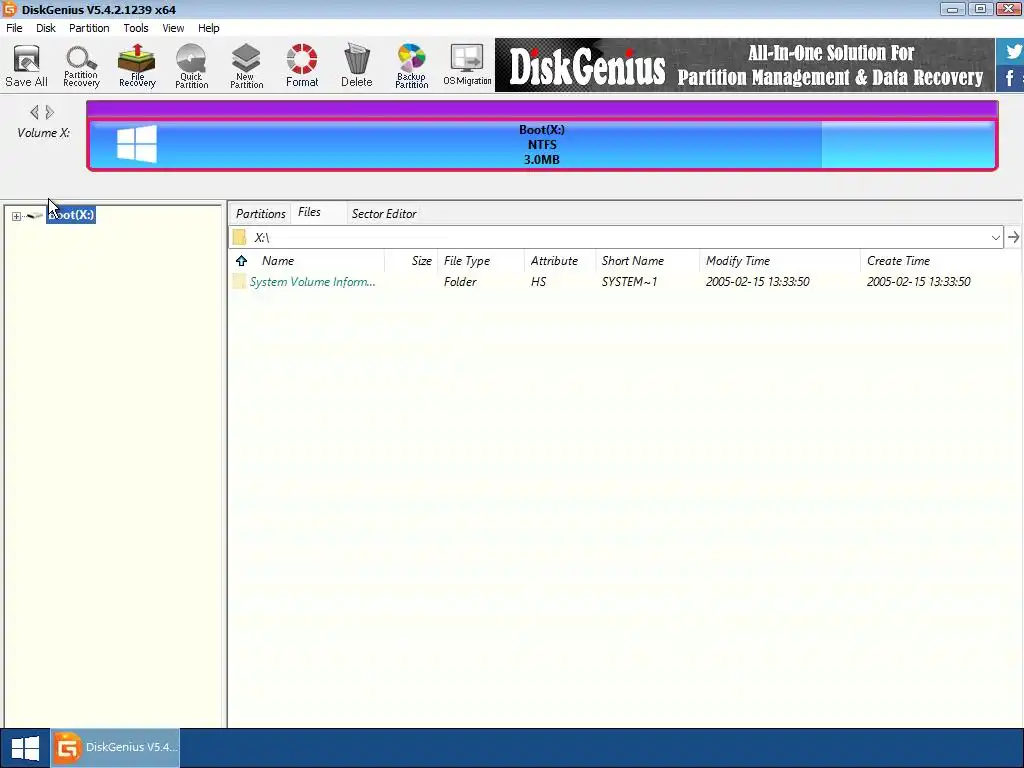
Task: Start Quick Partition
Action: click(191, 65)
